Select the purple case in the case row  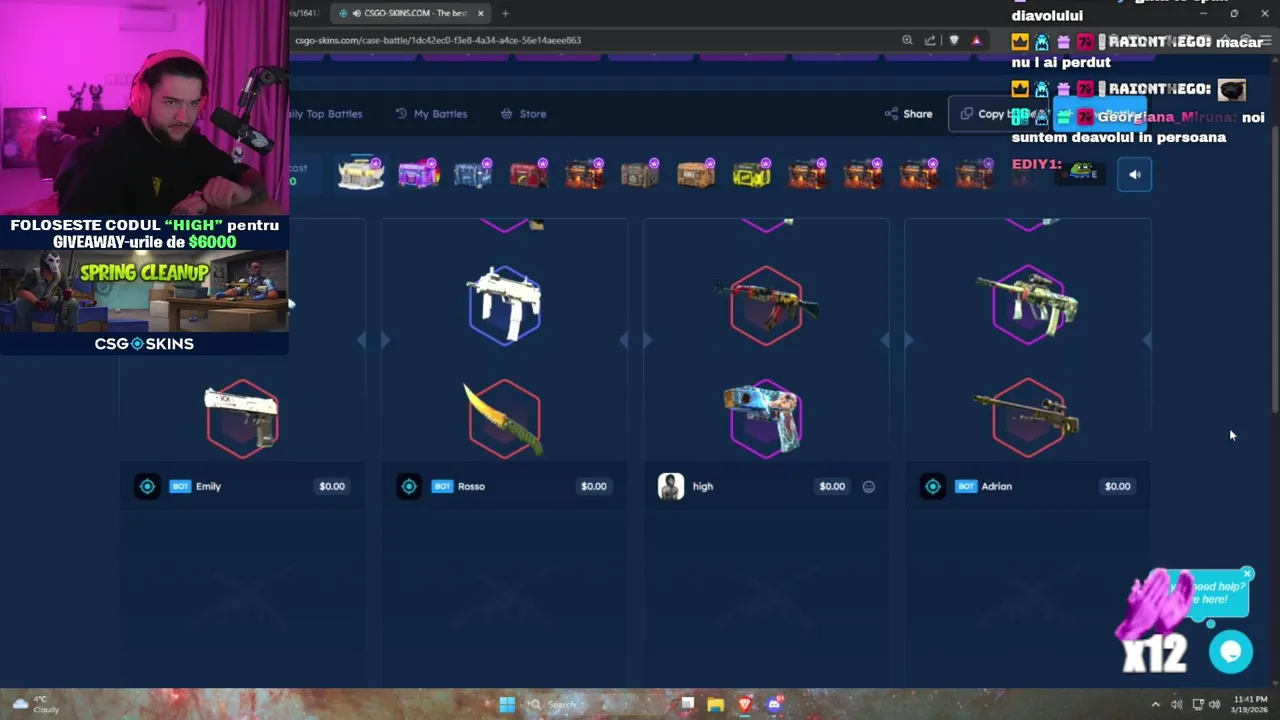click(418, 174)
